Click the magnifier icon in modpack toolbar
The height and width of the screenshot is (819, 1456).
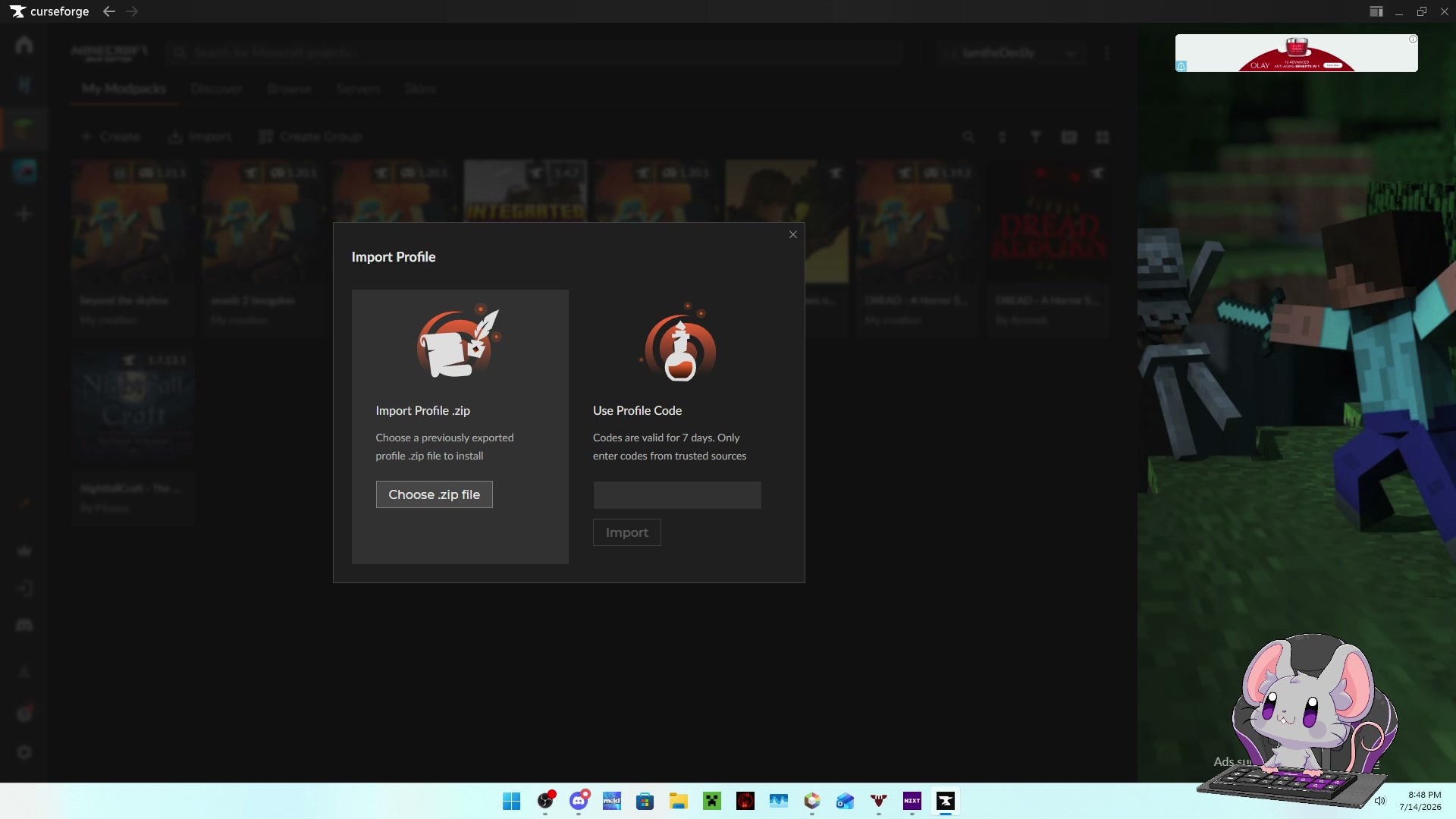pos(968,137)
